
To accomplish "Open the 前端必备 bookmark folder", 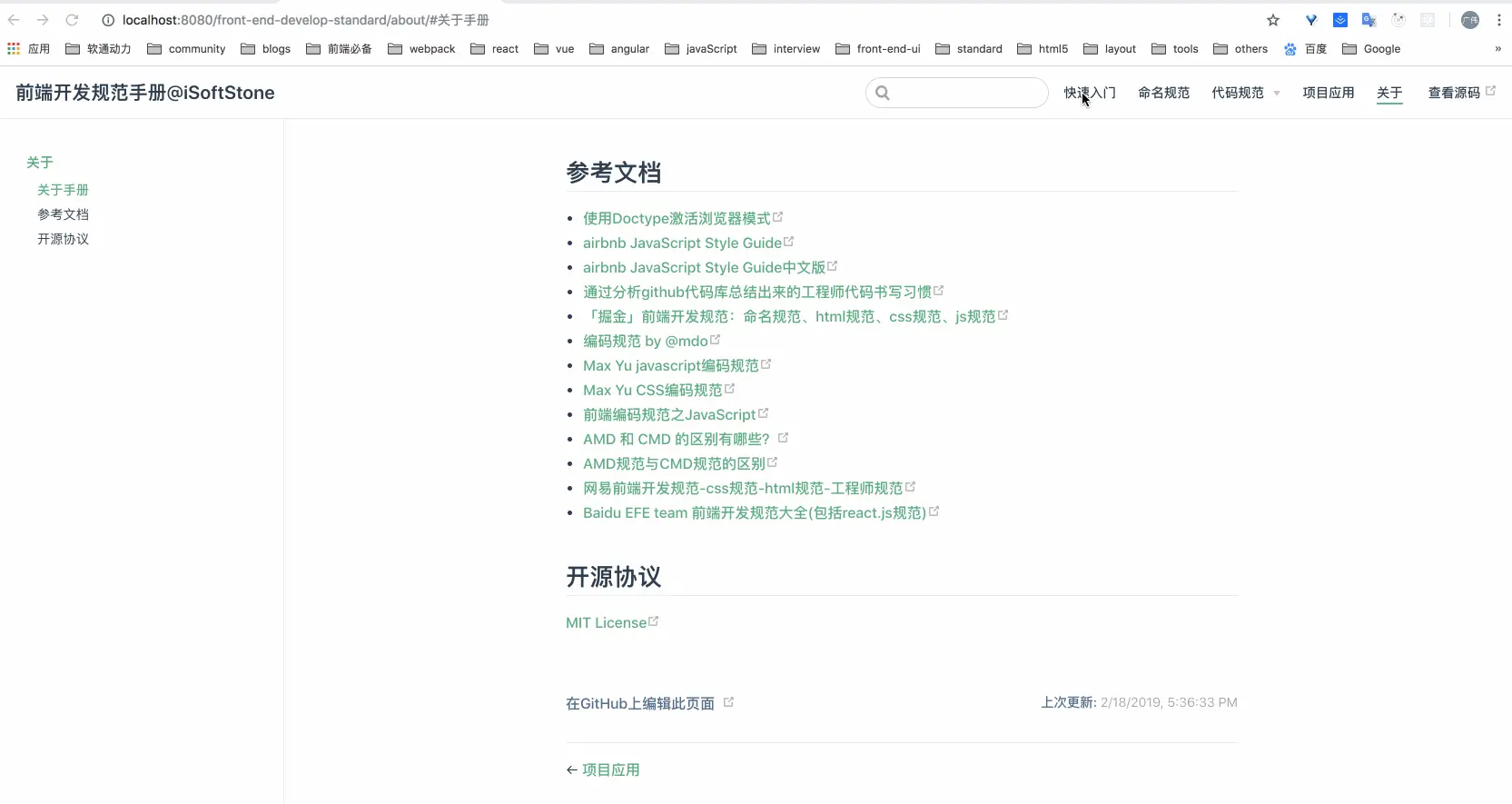I will pos(339,49).
